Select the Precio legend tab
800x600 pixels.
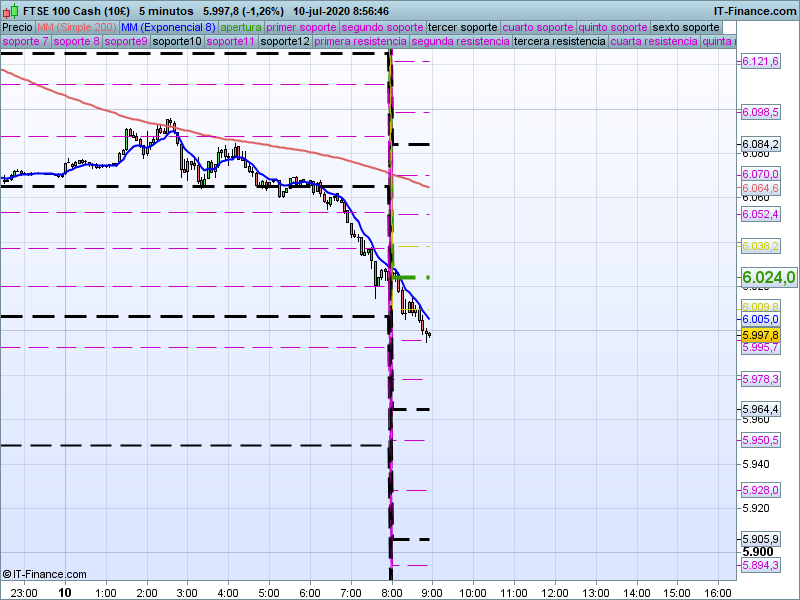coord(17,27)
